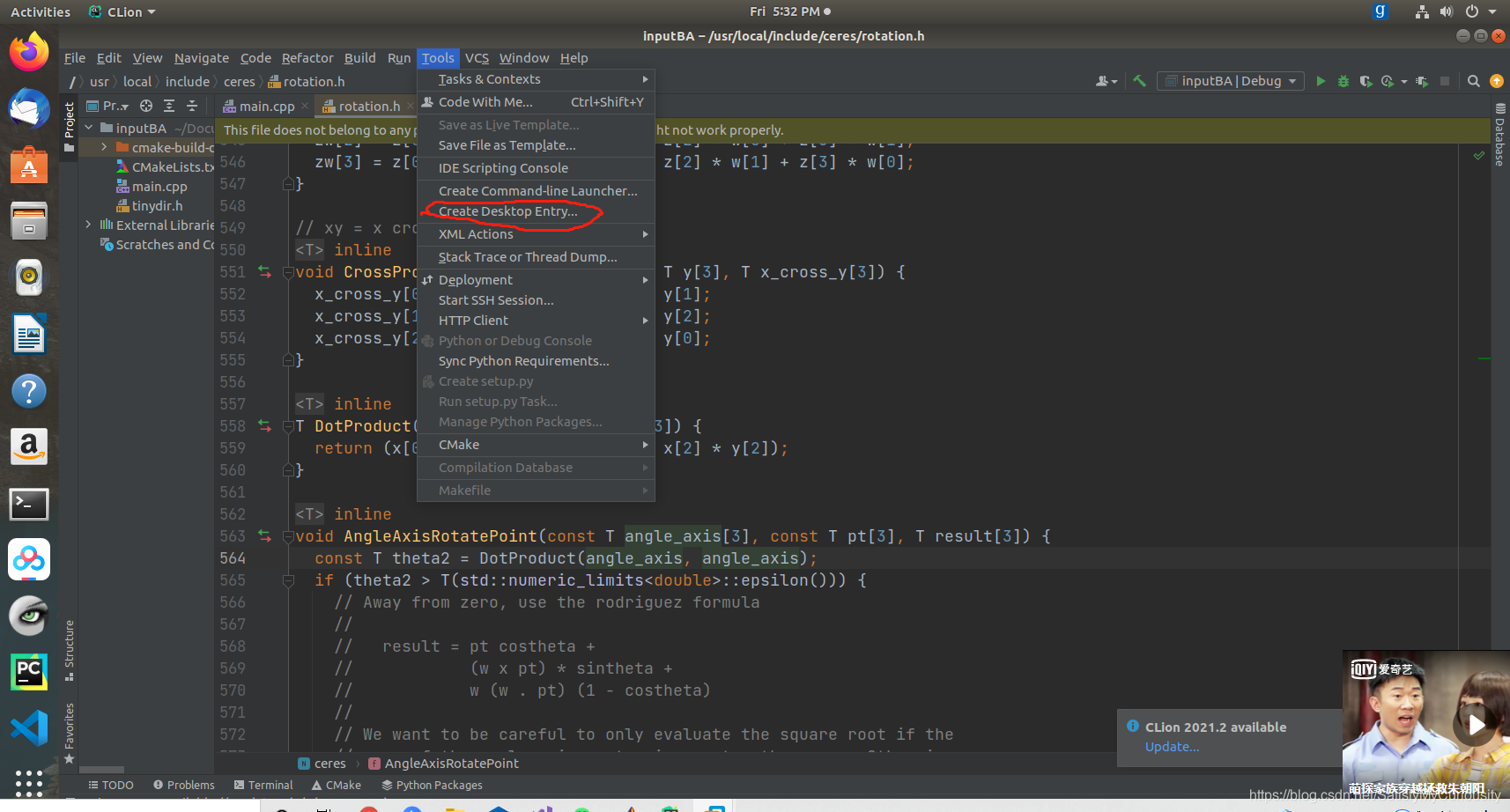Open tinydir.h in the project tree
The image size is (1510, 812).
157,206
